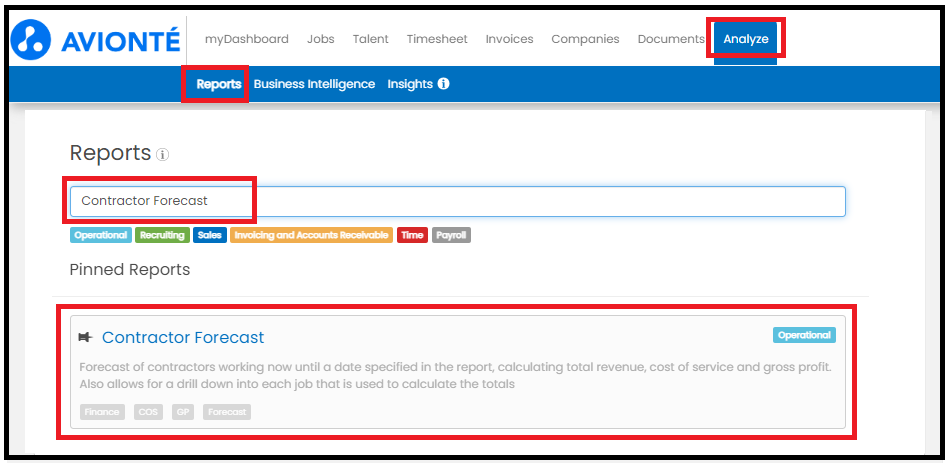Go to the Companies menu
This screenshot has width=948, height=463.
(x=585, y=39)
